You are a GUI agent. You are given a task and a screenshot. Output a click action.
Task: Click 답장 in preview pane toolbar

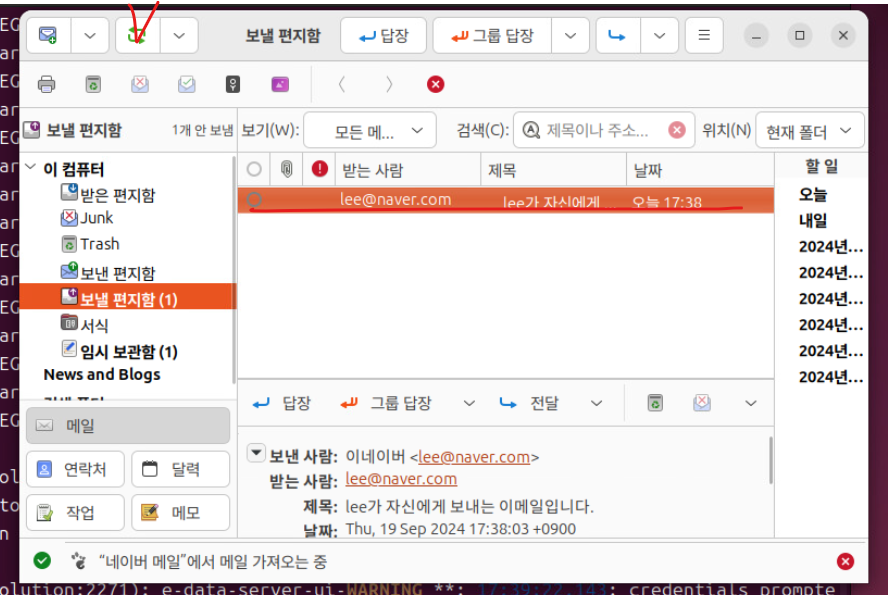tap(281, 403)
